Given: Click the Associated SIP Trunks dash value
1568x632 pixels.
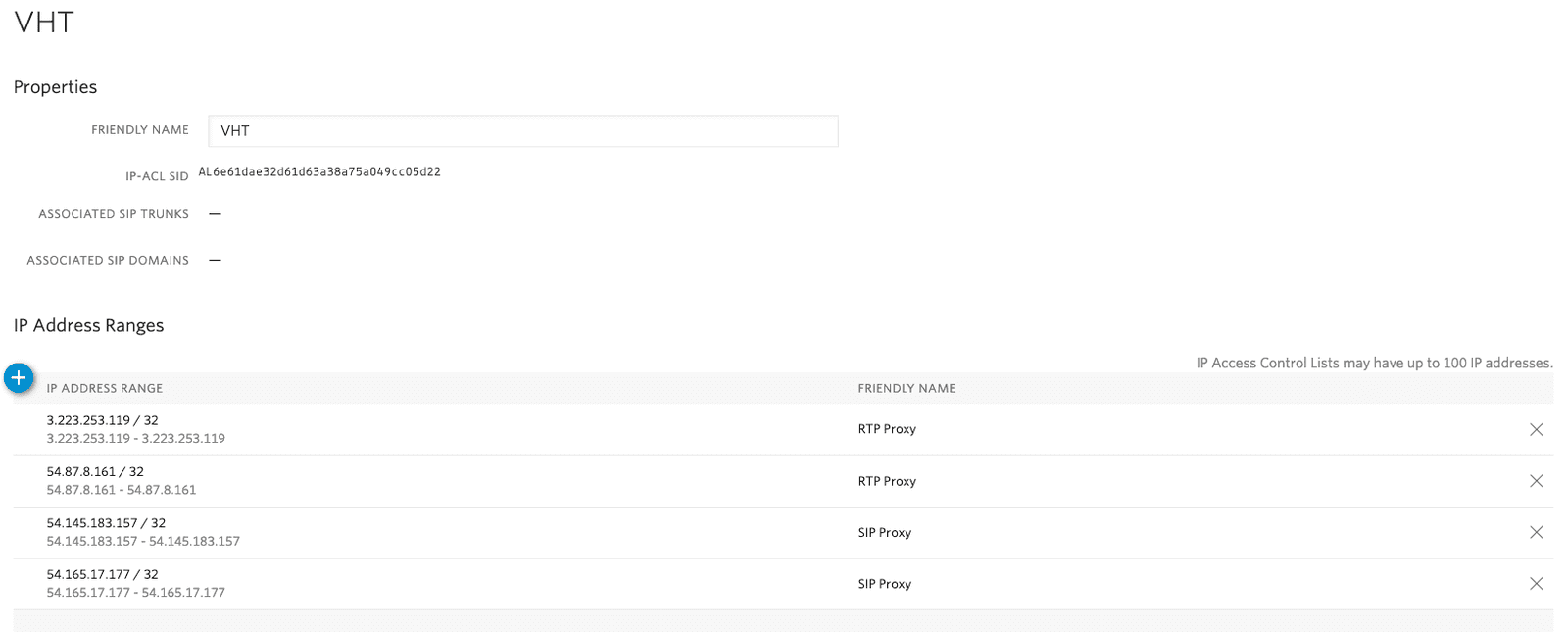Looking at the screenshot, I should click(215, 214).
